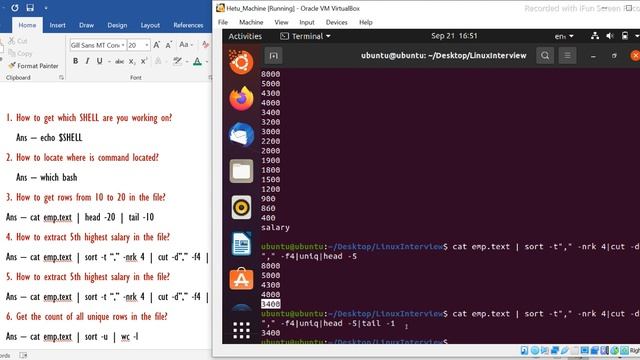The width and height of the screenshot is (640, 360).
Task: Click the Copy command in Word
Action: (x=20, y=53)
